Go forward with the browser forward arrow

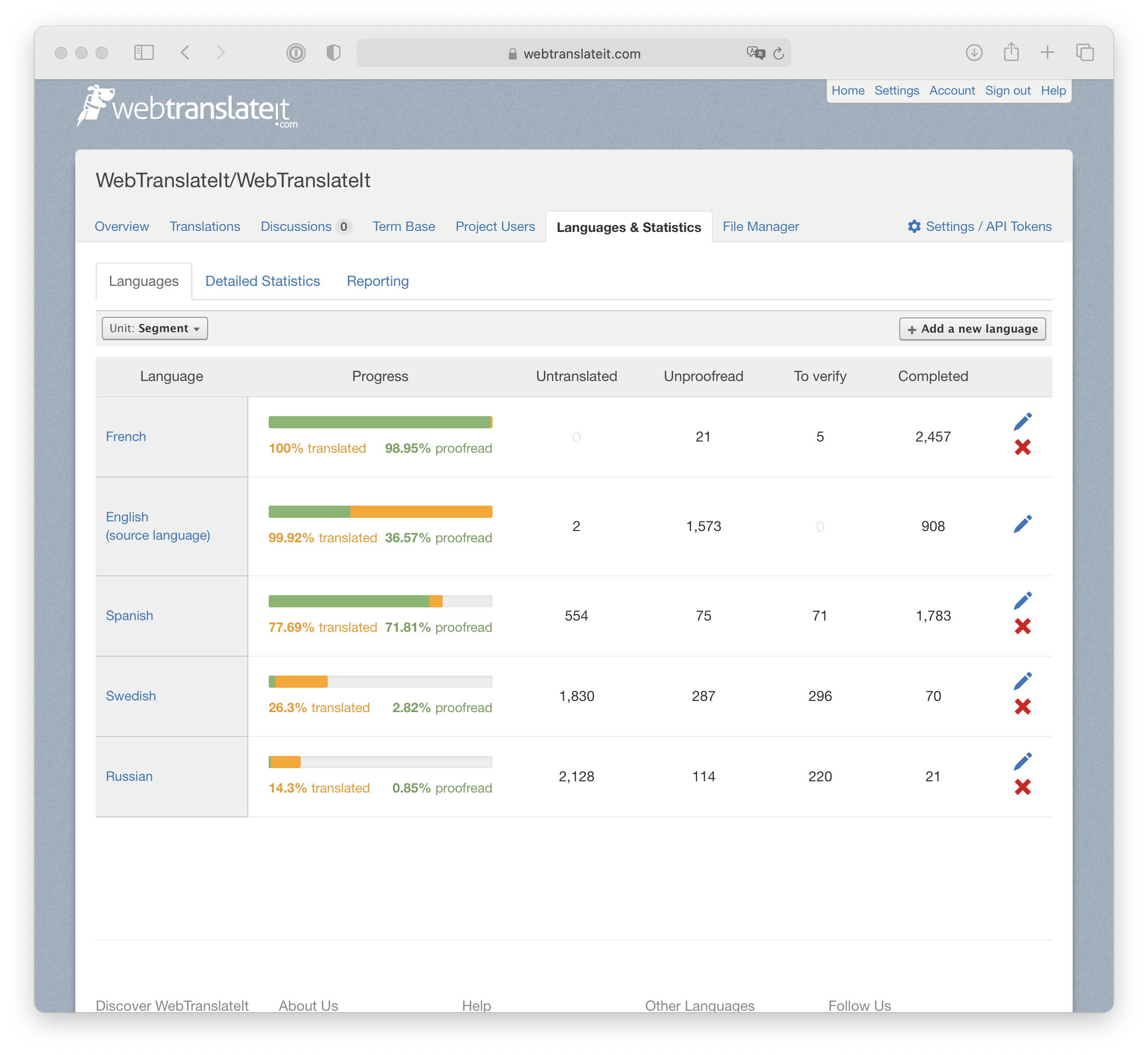point(221,53)
